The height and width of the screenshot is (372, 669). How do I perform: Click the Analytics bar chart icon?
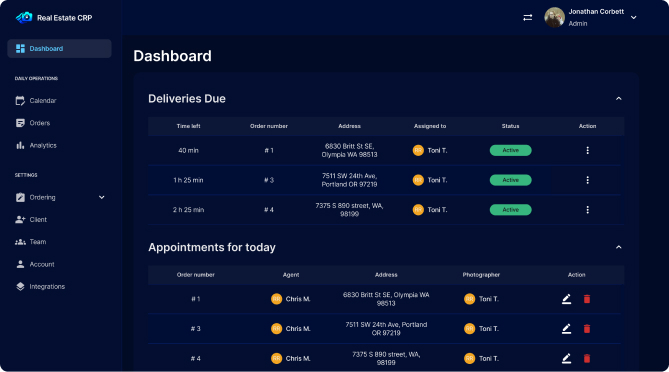point(20,145)
